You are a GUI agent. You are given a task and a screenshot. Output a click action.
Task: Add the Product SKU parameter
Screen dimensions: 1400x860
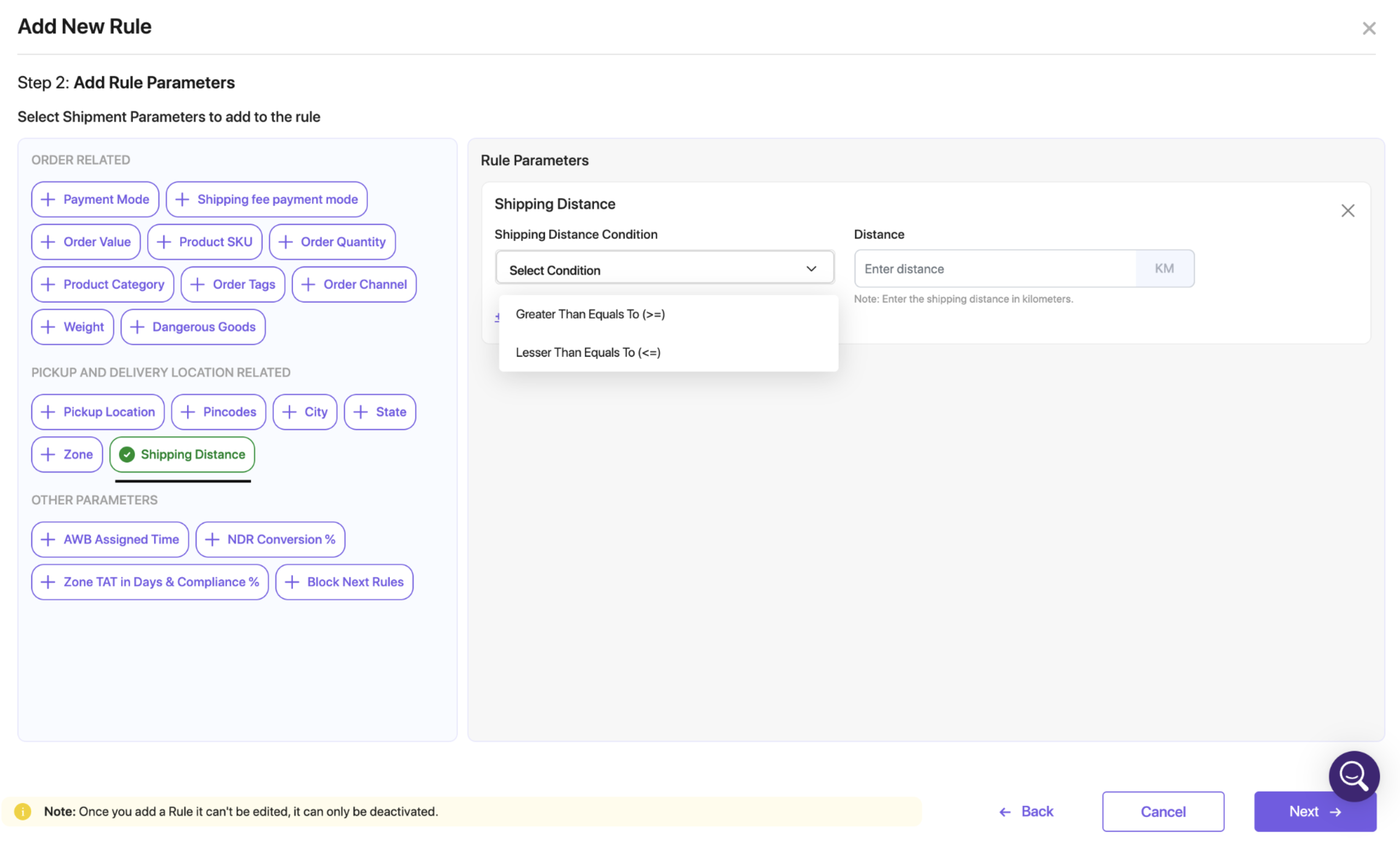204,242
